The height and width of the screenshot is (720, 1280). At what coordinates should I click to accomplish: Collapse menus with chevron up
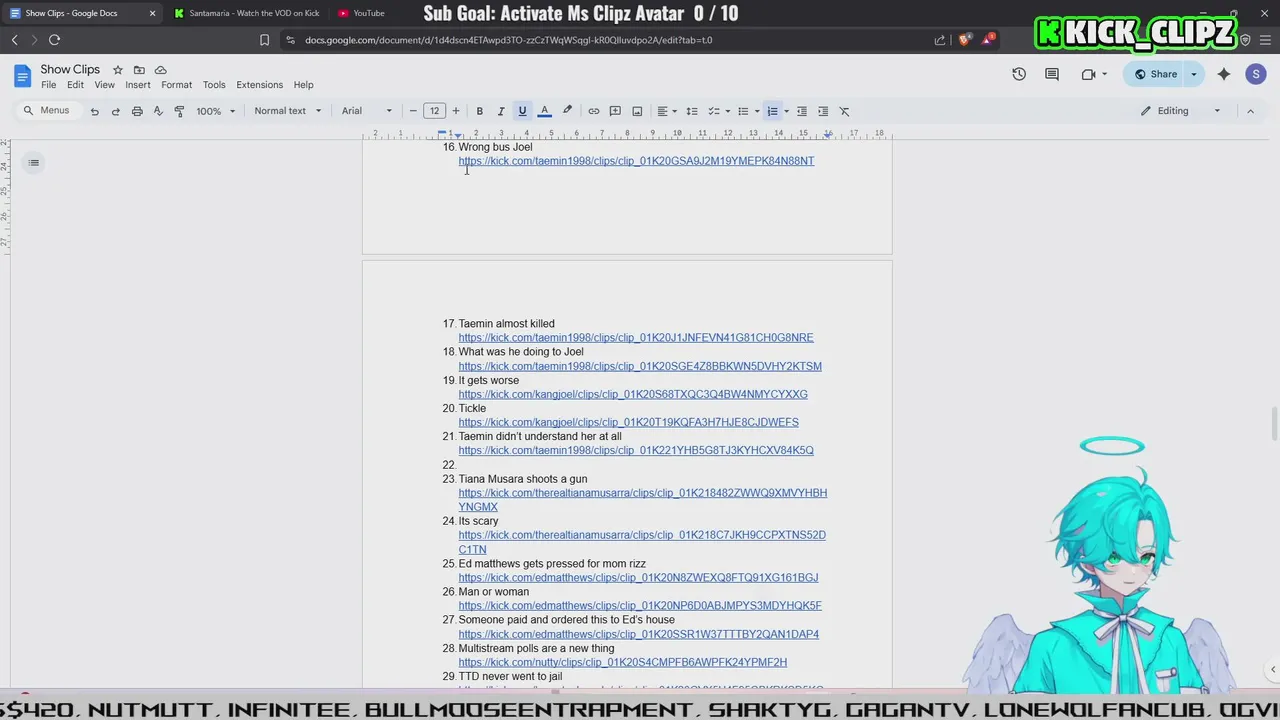1250,111
